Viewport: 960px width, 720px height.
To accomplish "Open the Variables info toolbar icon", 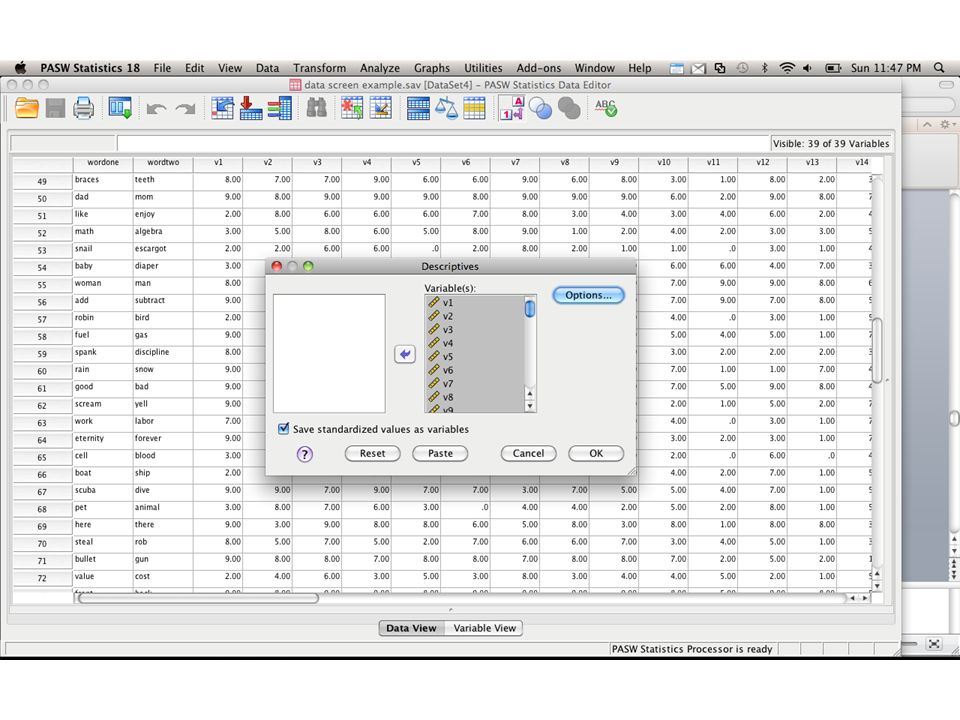I will click(x=279, y=108).
